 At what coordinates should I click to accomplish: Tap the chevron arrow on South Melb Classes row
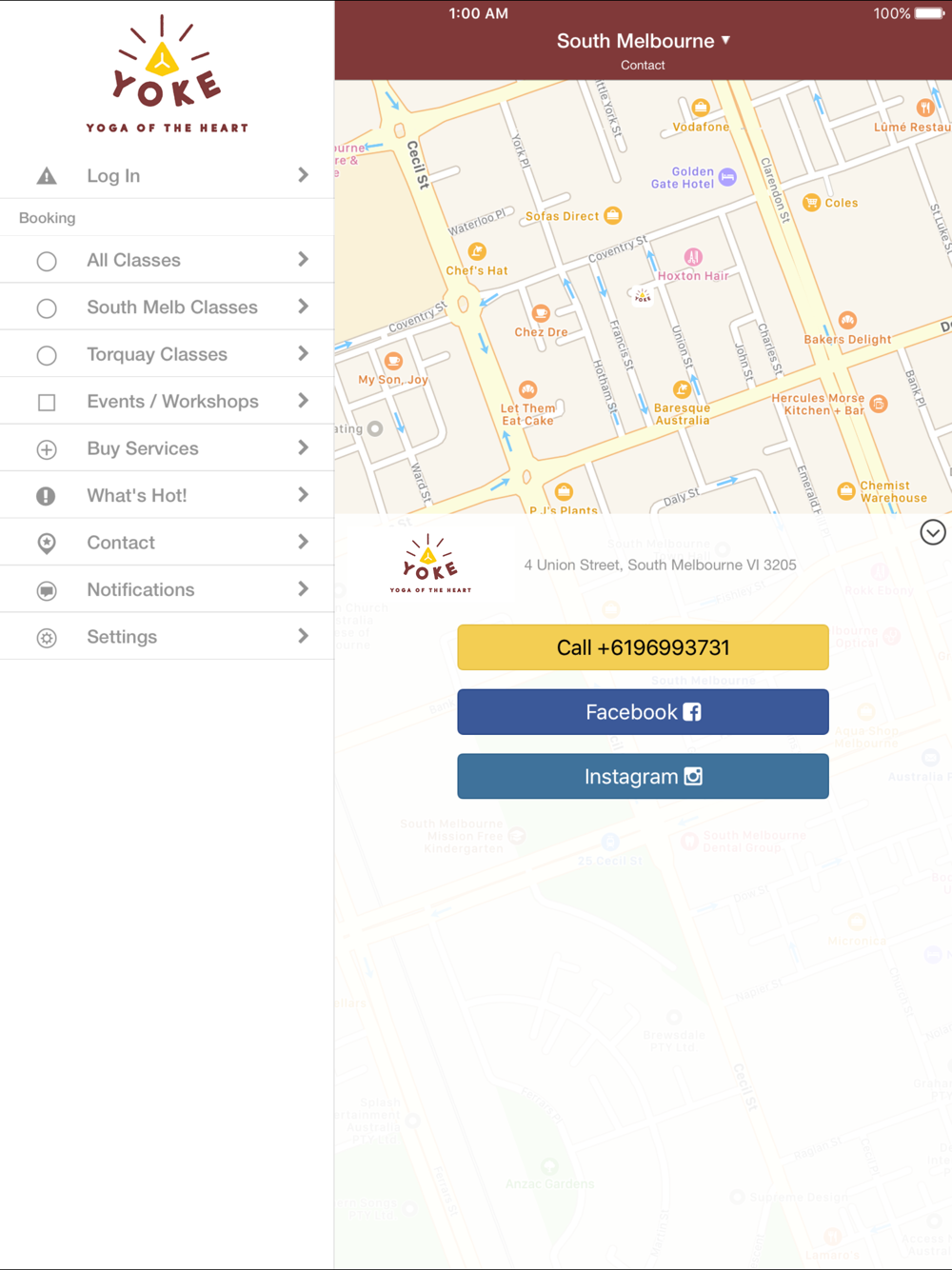pos(303,307)
